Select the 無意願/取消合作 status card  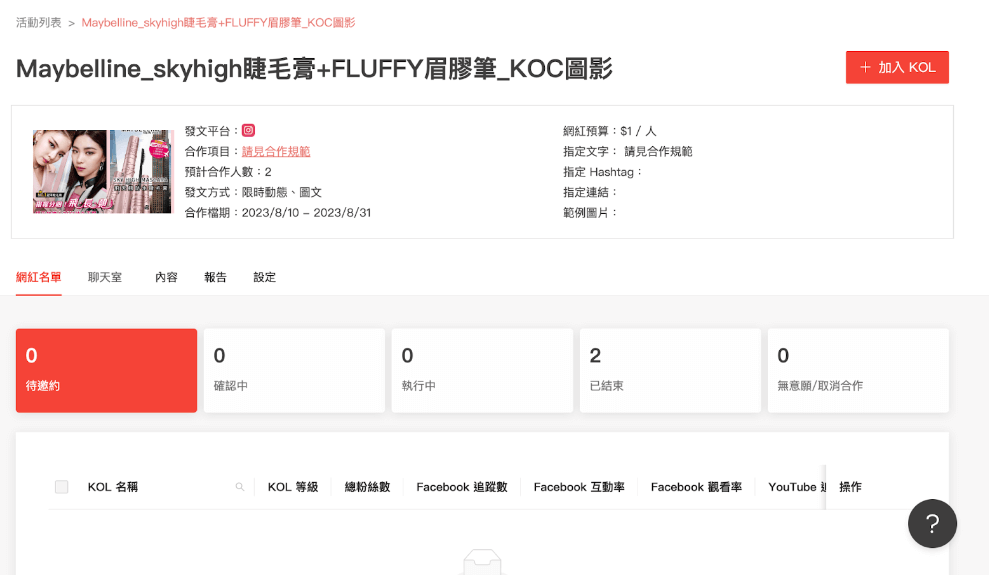point(858,371)
